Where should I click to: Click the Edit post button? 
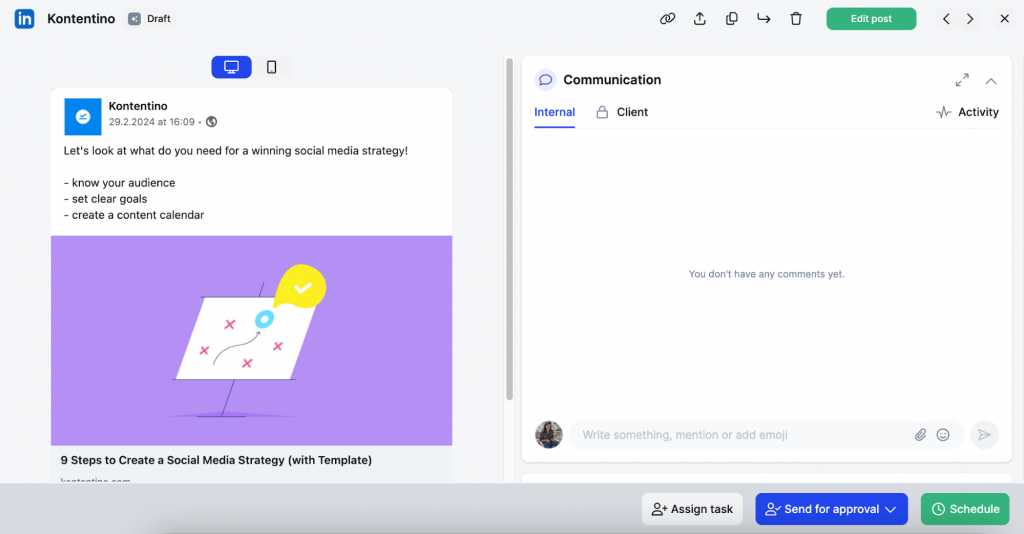871,19
